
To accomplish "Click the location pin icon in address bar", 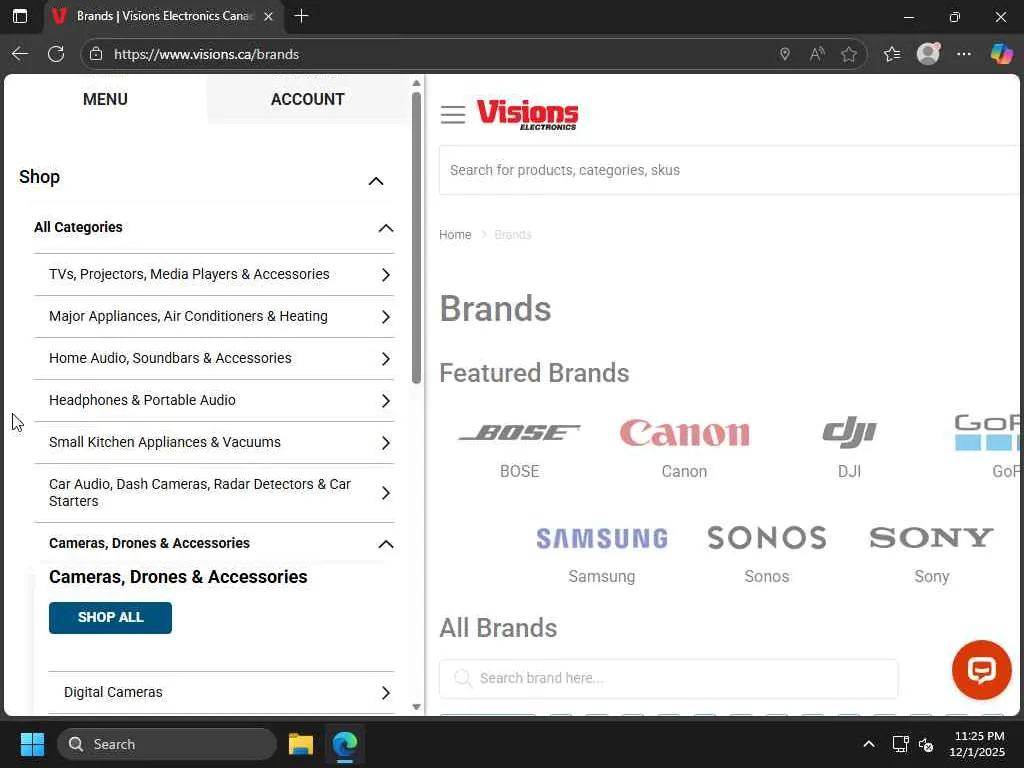I will tap(785, 54).
